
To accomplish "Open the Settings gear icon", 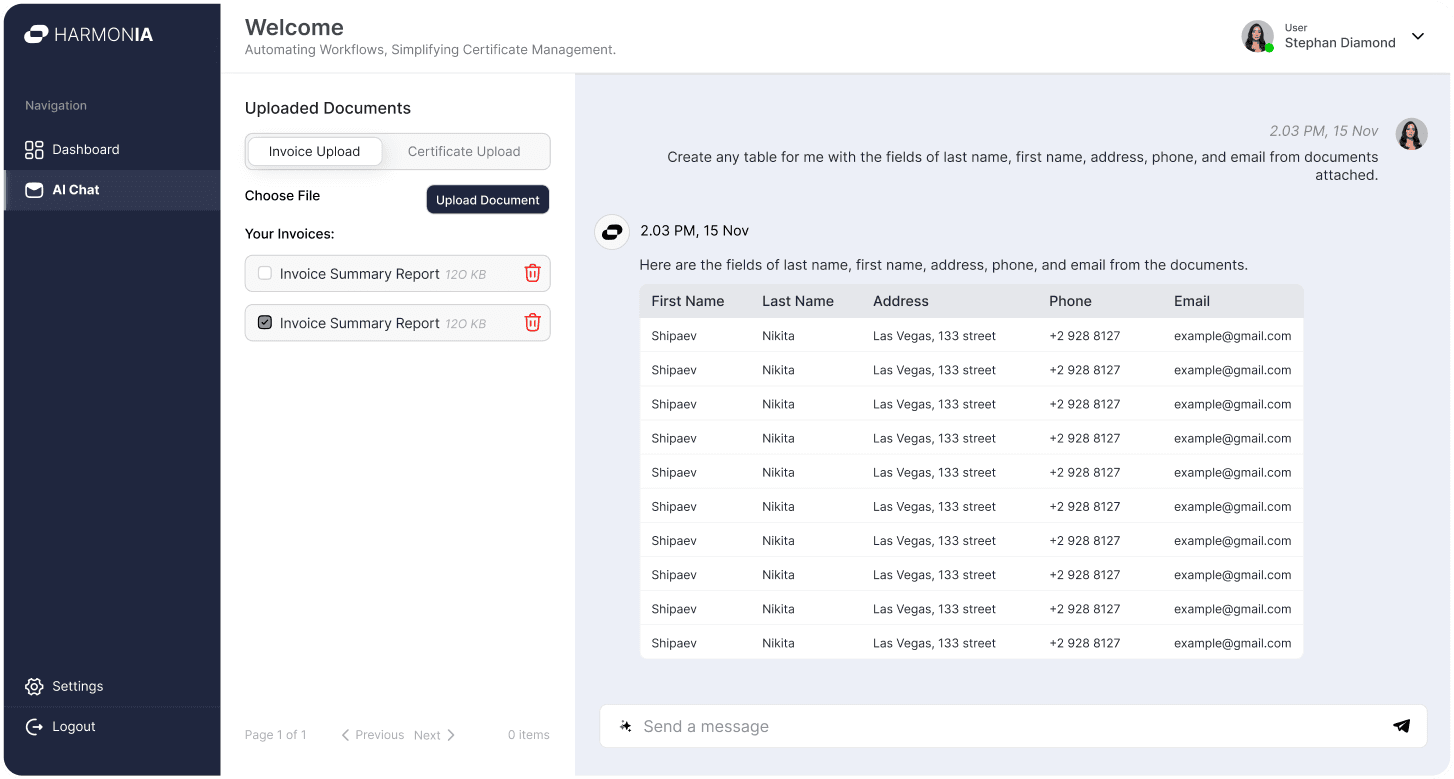I will [x=35, y=687].
